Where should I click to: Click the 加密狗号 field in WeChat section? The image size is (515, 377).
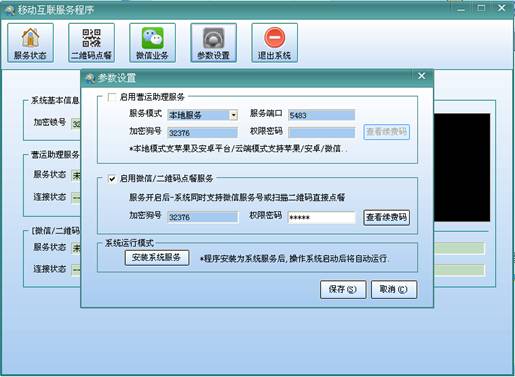[203, 217]
